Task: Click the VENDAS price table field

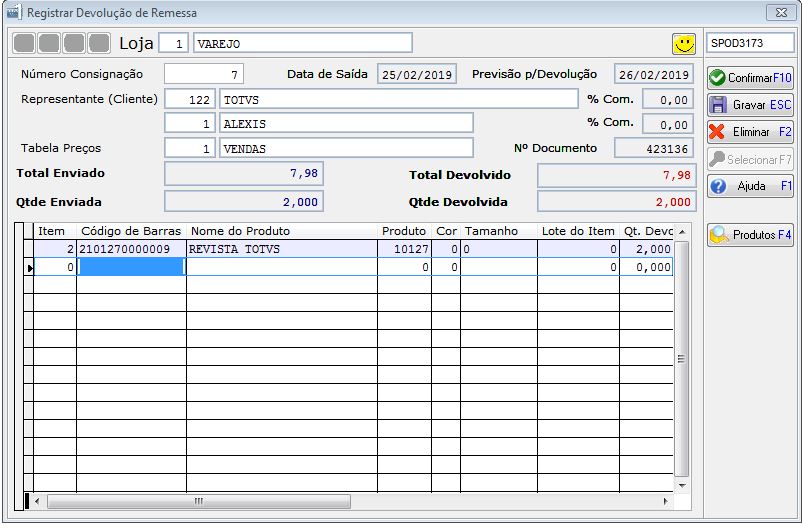Action: coord(346,148)
